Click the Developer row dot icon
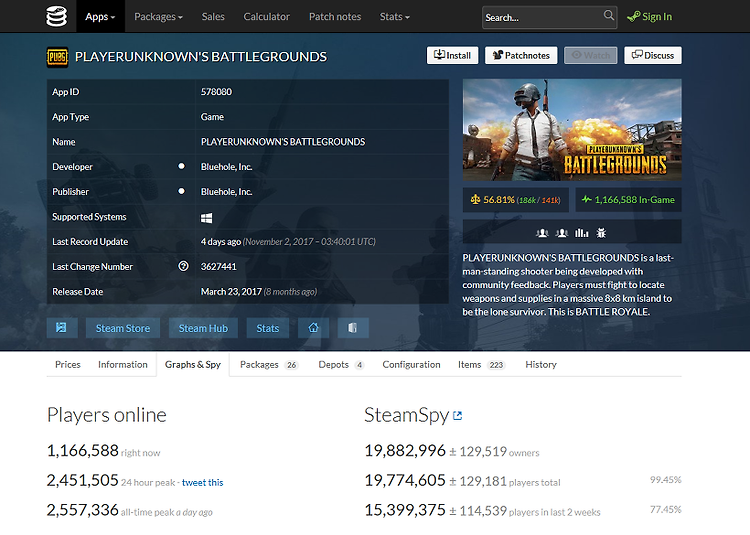750x535 pixels. click(181, 166)
